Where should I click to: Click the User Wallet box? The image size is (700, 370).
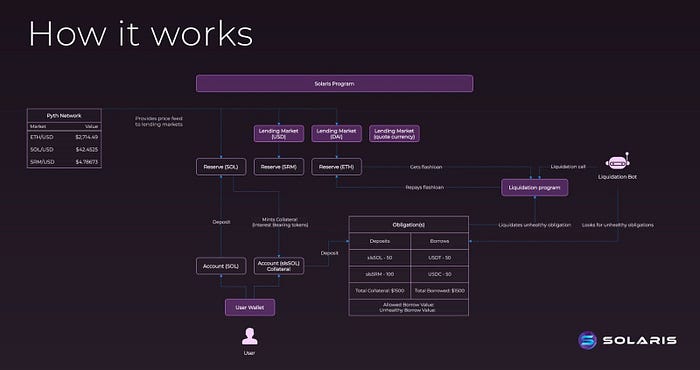[250, 308]
